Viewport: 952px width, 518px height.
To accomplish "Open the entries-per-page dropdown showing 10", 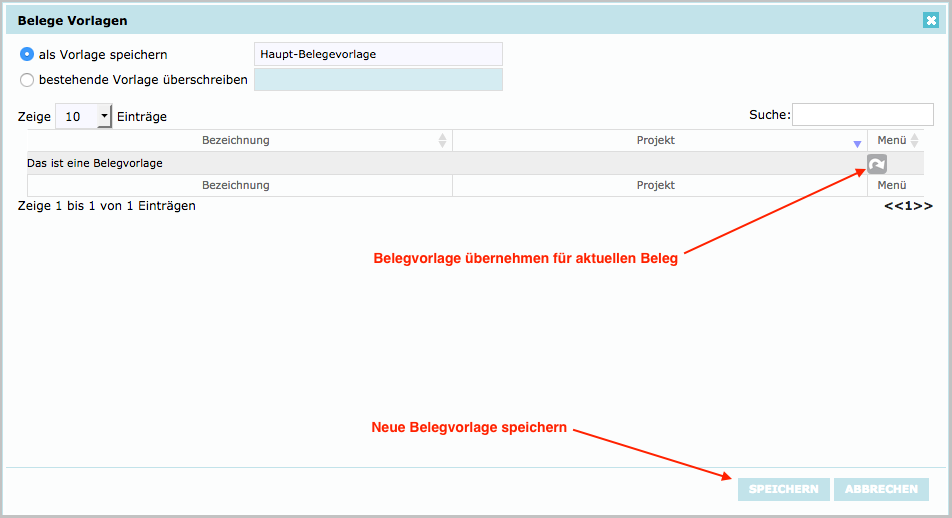I will point(104,117).
